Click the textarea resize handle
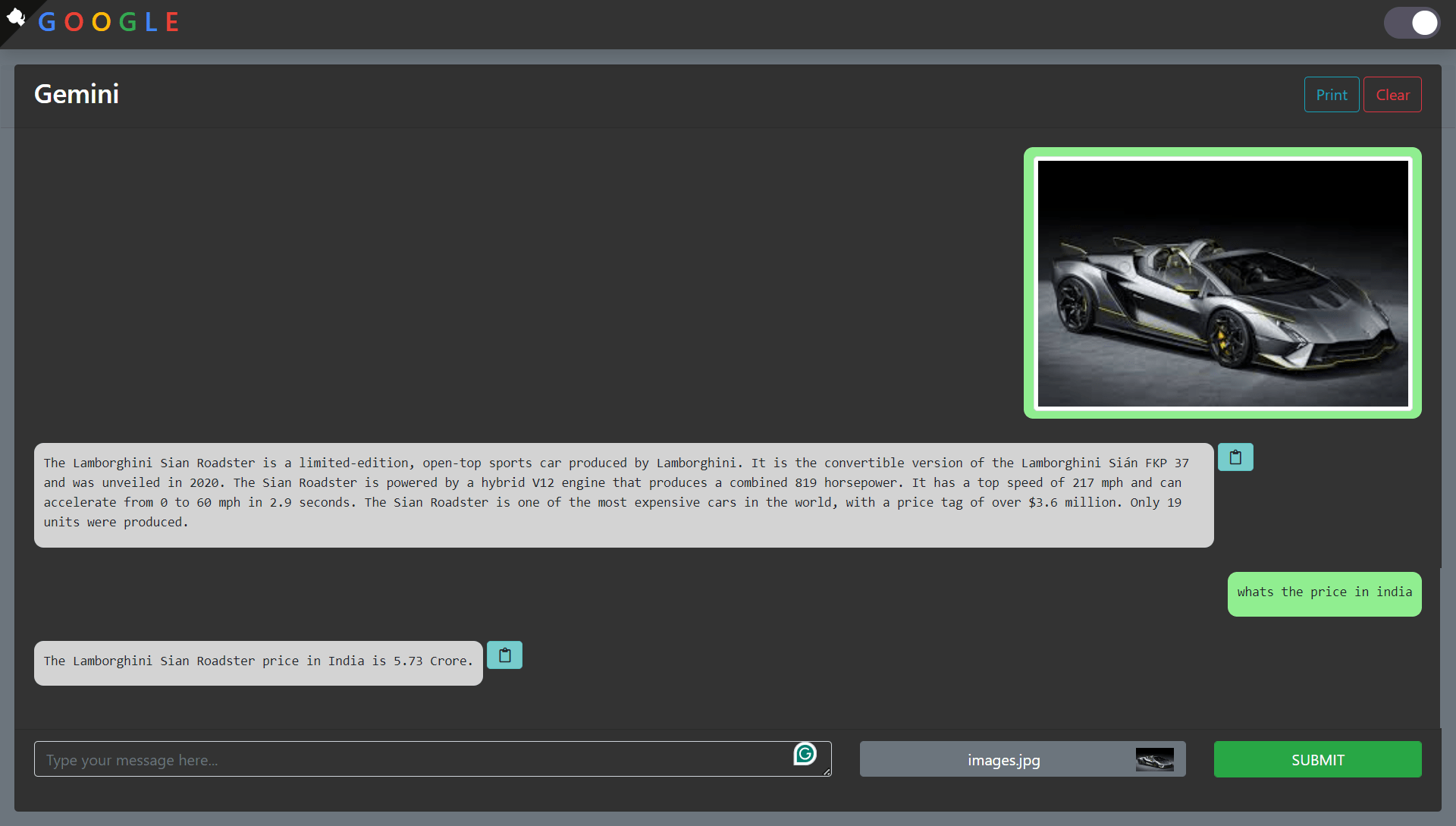The height and width of the screenshot is (826, 1456). click(827, 771)
